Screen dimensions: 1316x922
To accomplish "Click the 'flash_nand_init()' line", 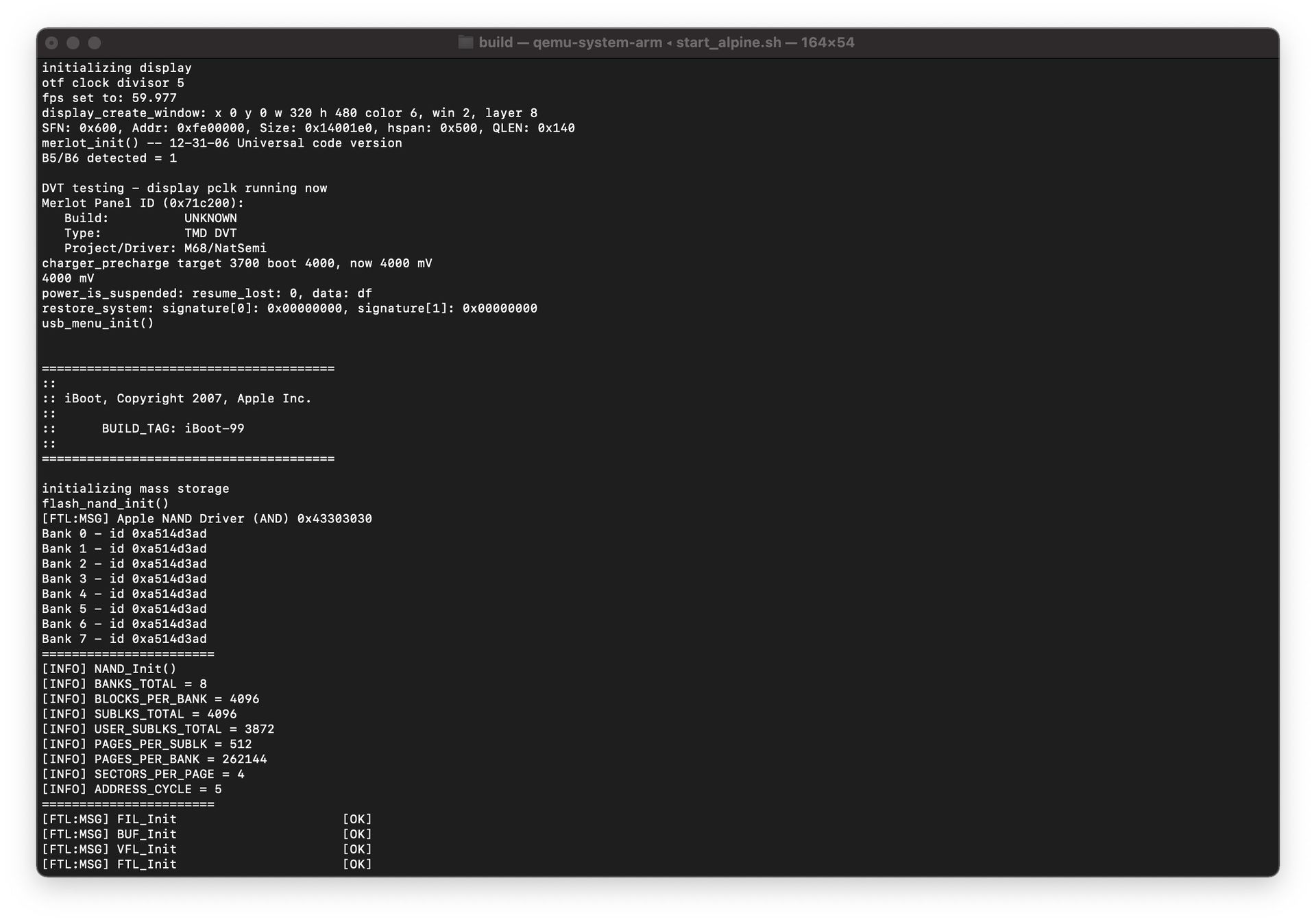I will [106, 504].
